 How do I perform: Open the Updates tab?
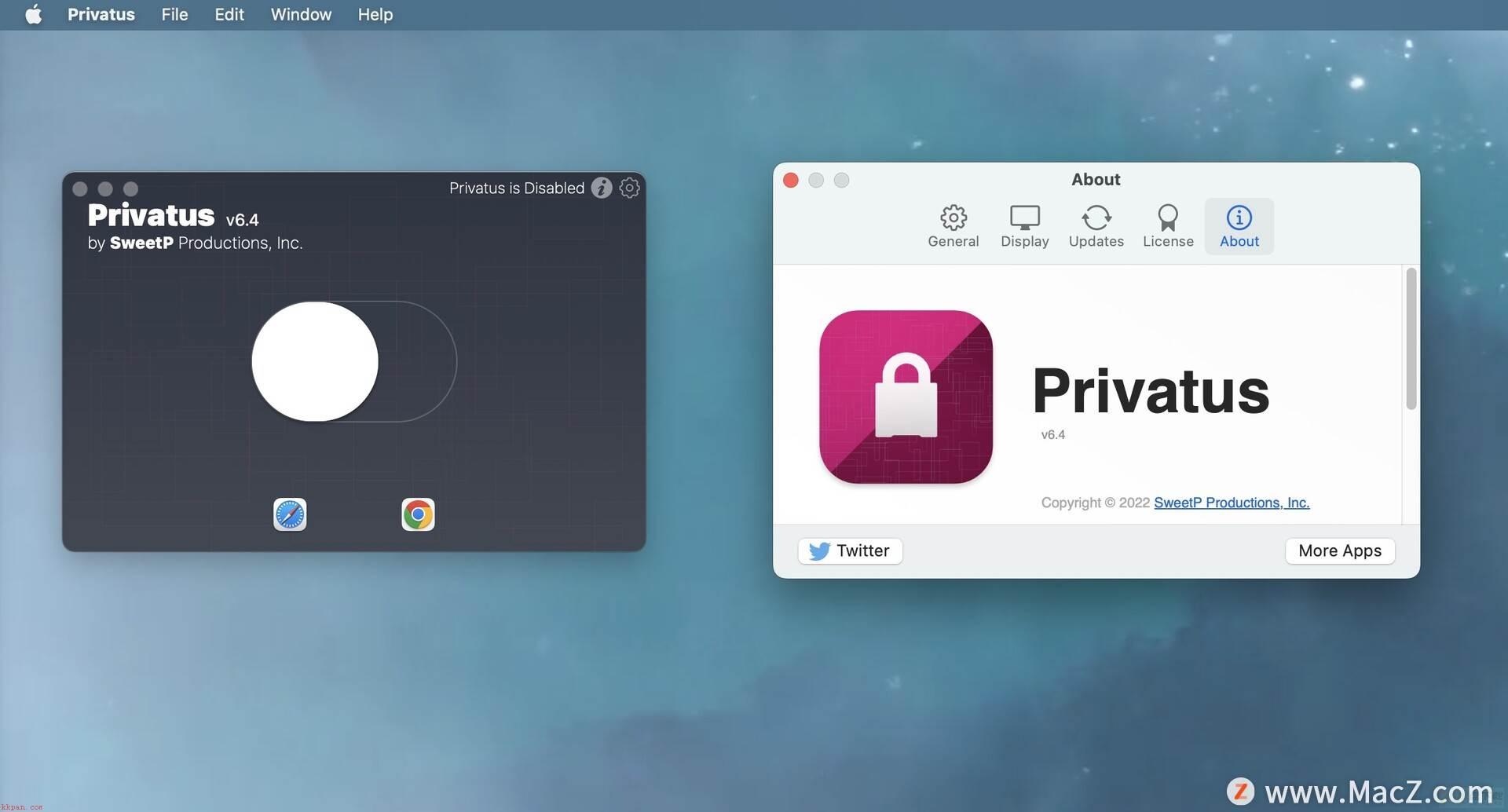click(1096, 226)
